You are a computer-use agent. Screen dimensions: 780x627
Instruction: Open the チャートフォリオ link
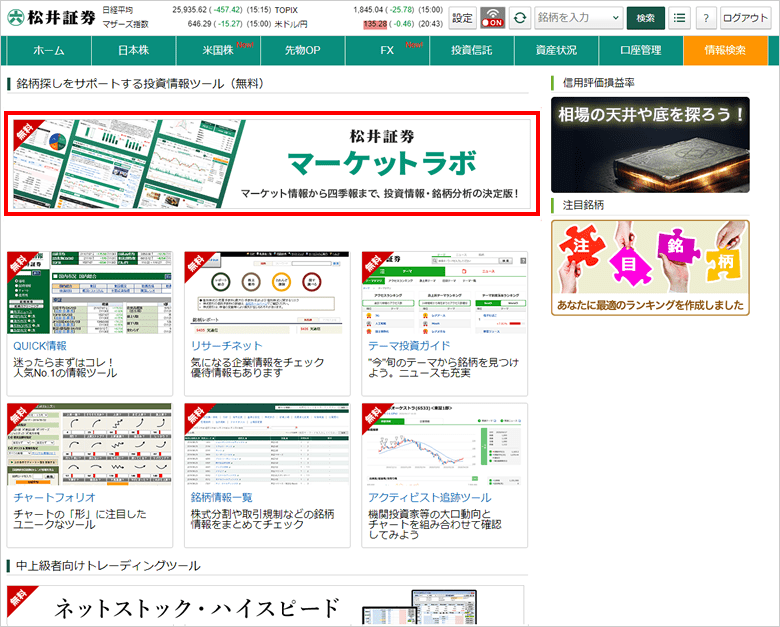pos(54,497)
